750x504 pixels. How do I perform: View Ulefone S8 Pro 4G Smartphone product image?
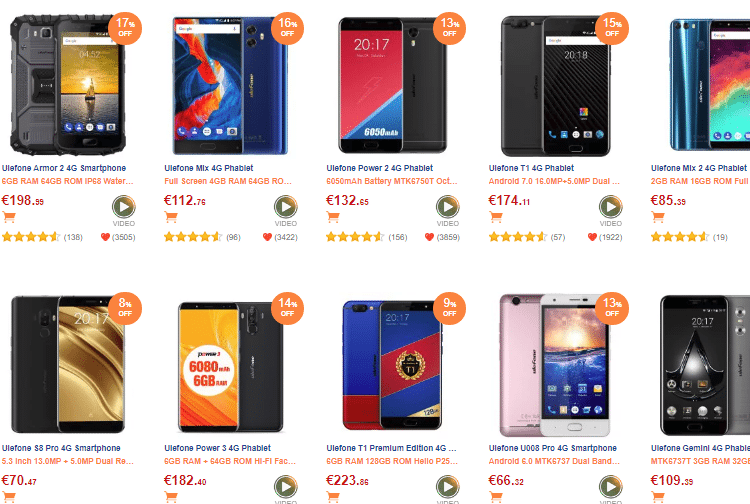[x=68, y=364]
